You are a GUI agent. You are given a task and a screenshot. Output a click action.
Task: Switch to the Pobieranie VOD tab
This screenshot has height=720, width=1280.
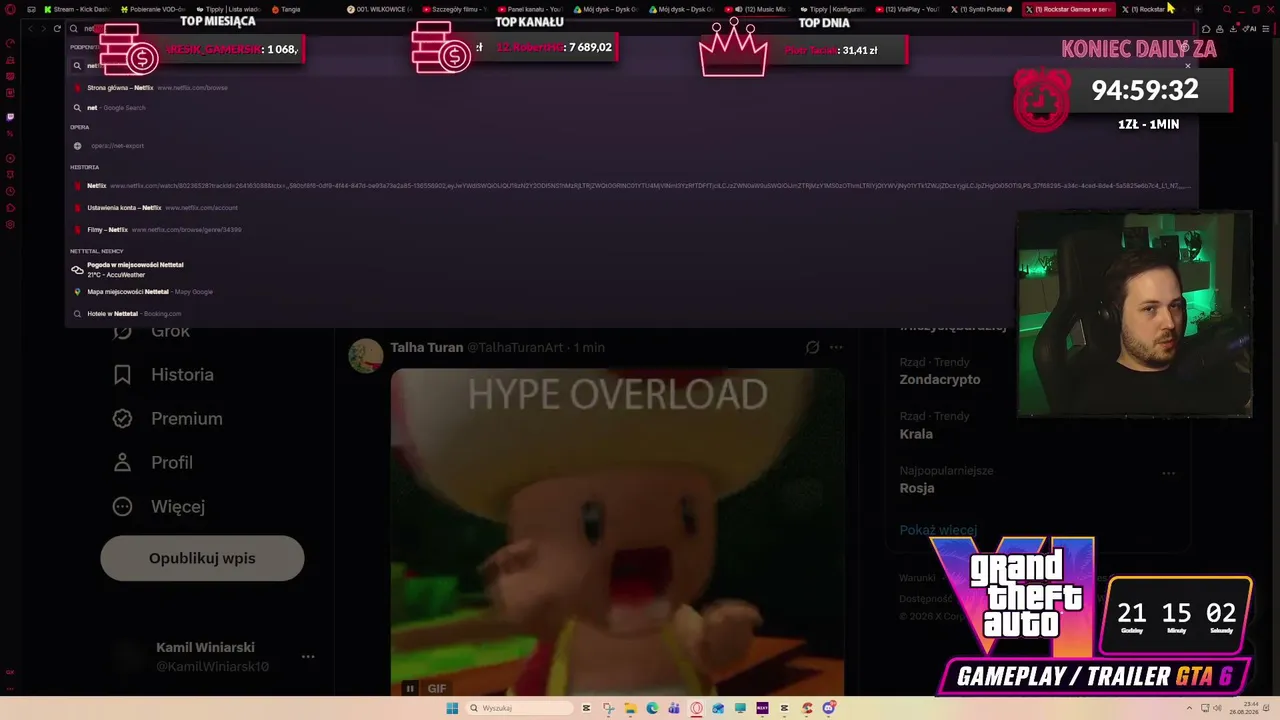click(152, 9)
